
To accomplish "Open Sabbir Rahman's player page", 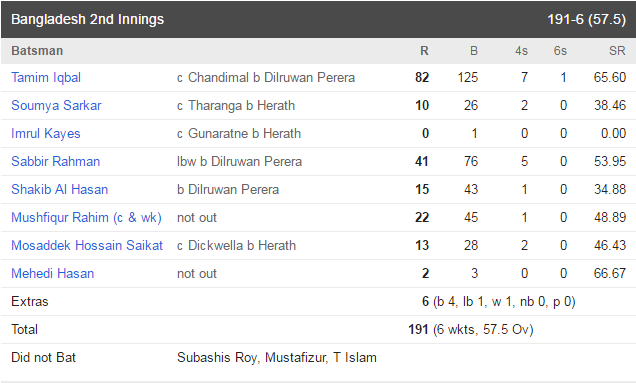I will point(56,161).
